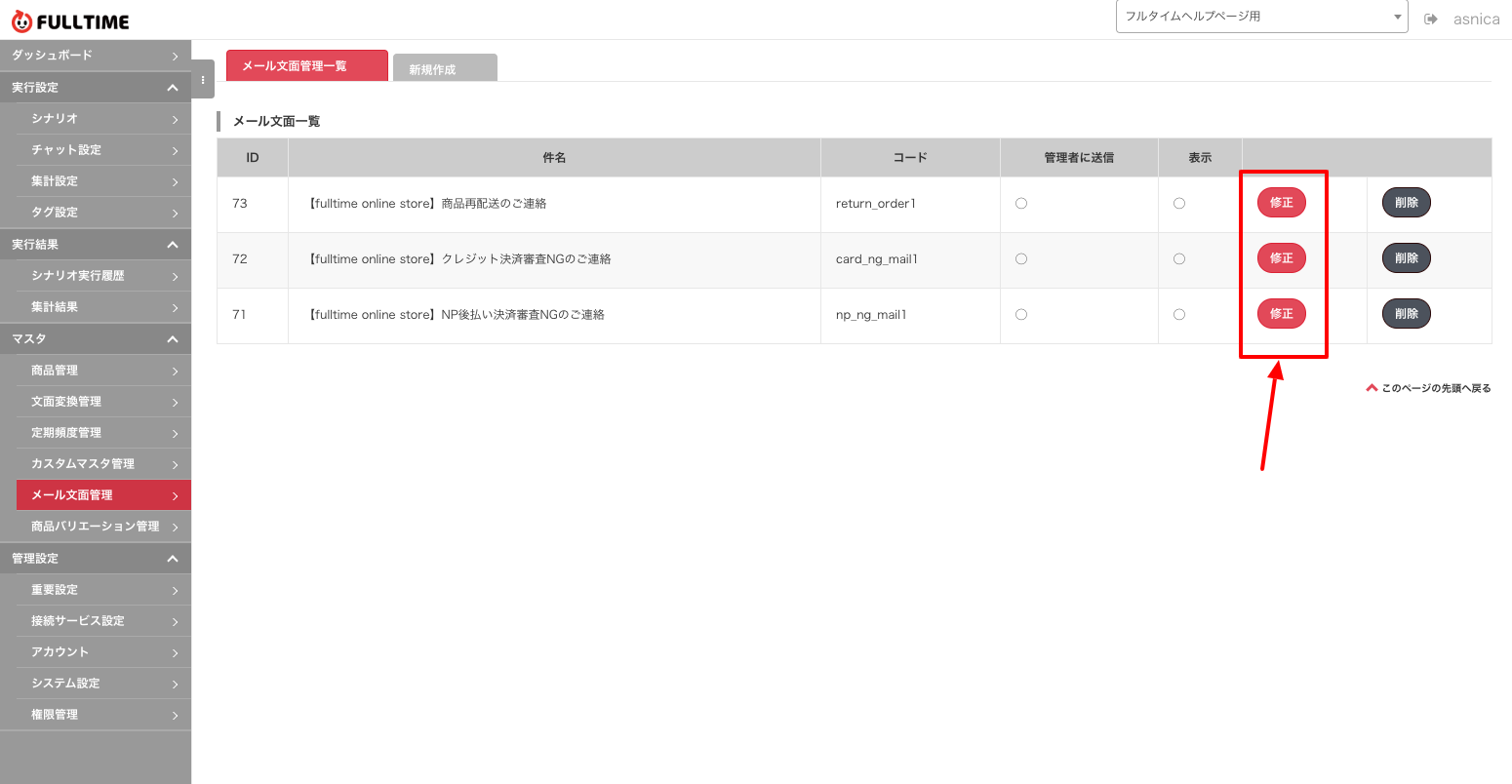Click 修正 button for ID 71

pyautogui.click(x=1282, y=314)
